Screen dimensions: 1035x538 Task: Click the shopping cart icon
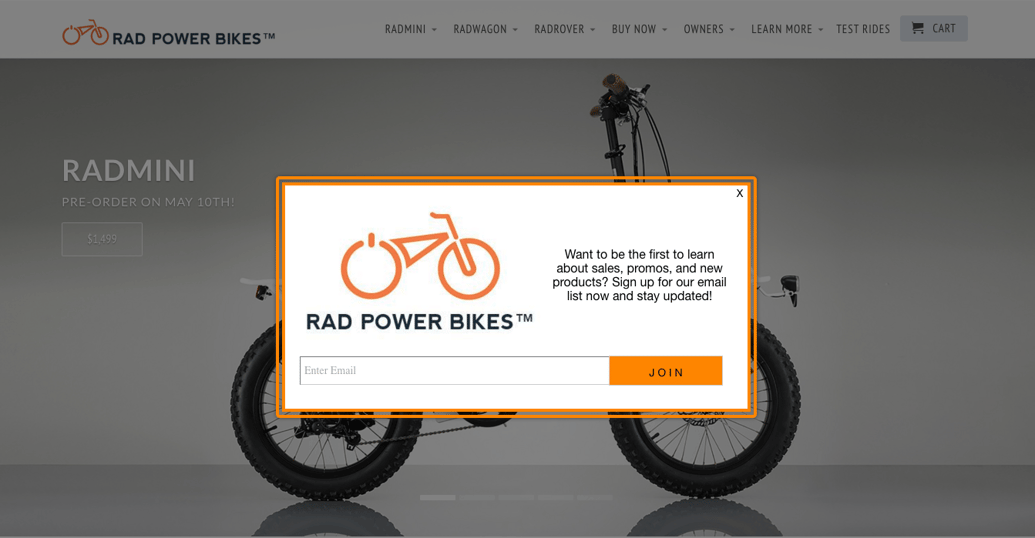point(918,28)
